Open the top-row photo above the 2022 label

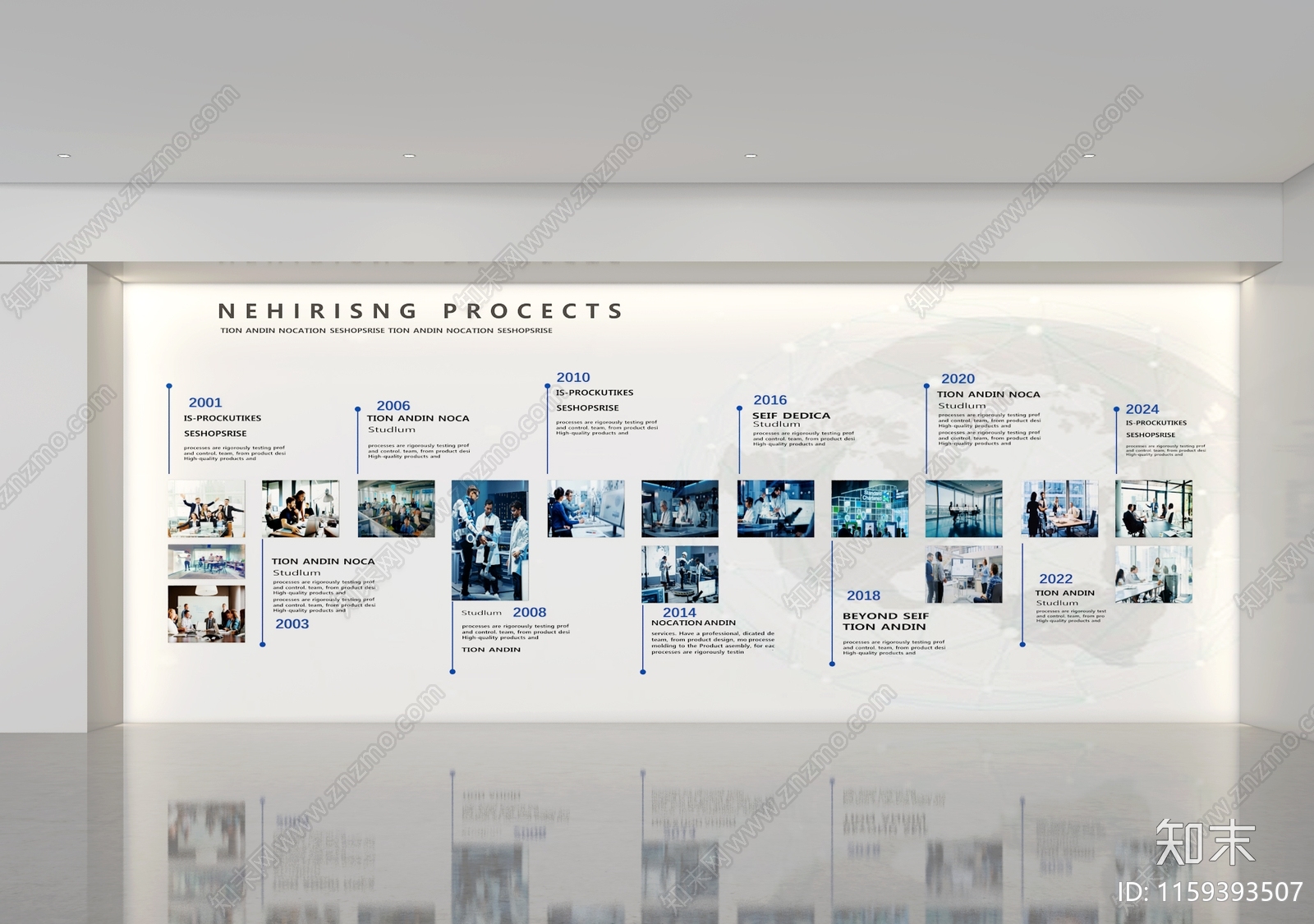[x=1059, y=509]
